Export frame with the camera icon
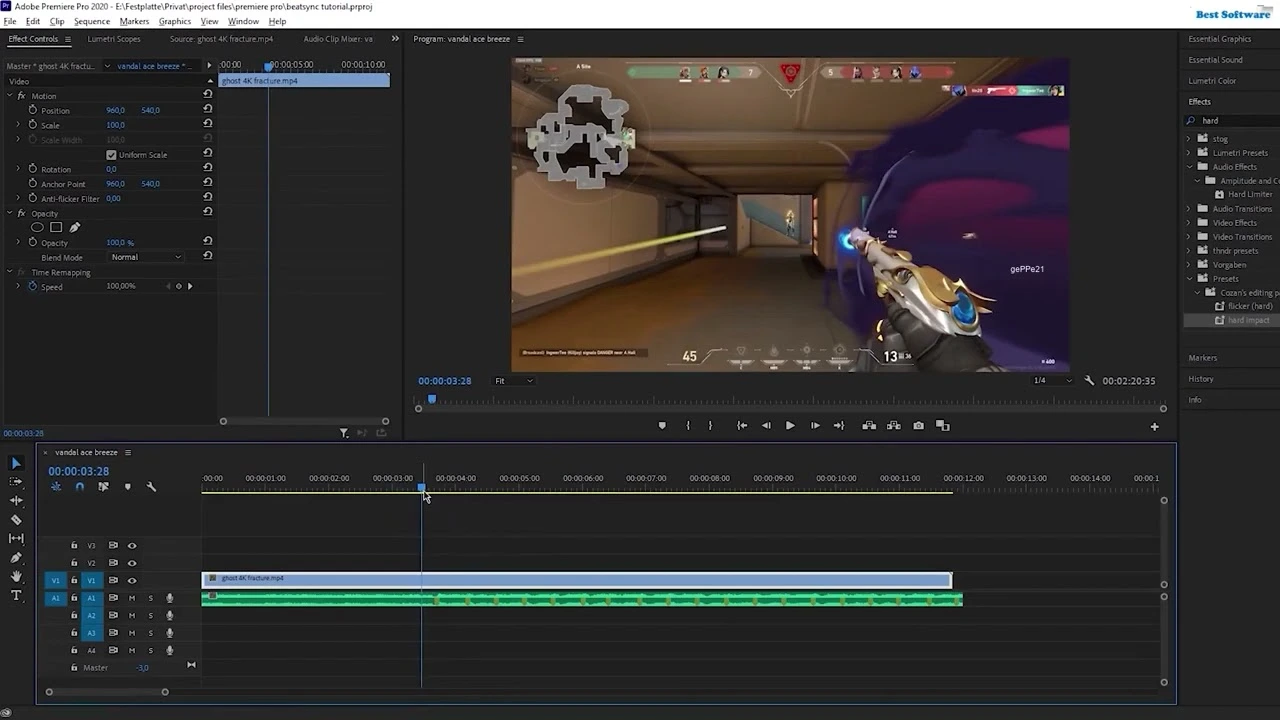 918,425
